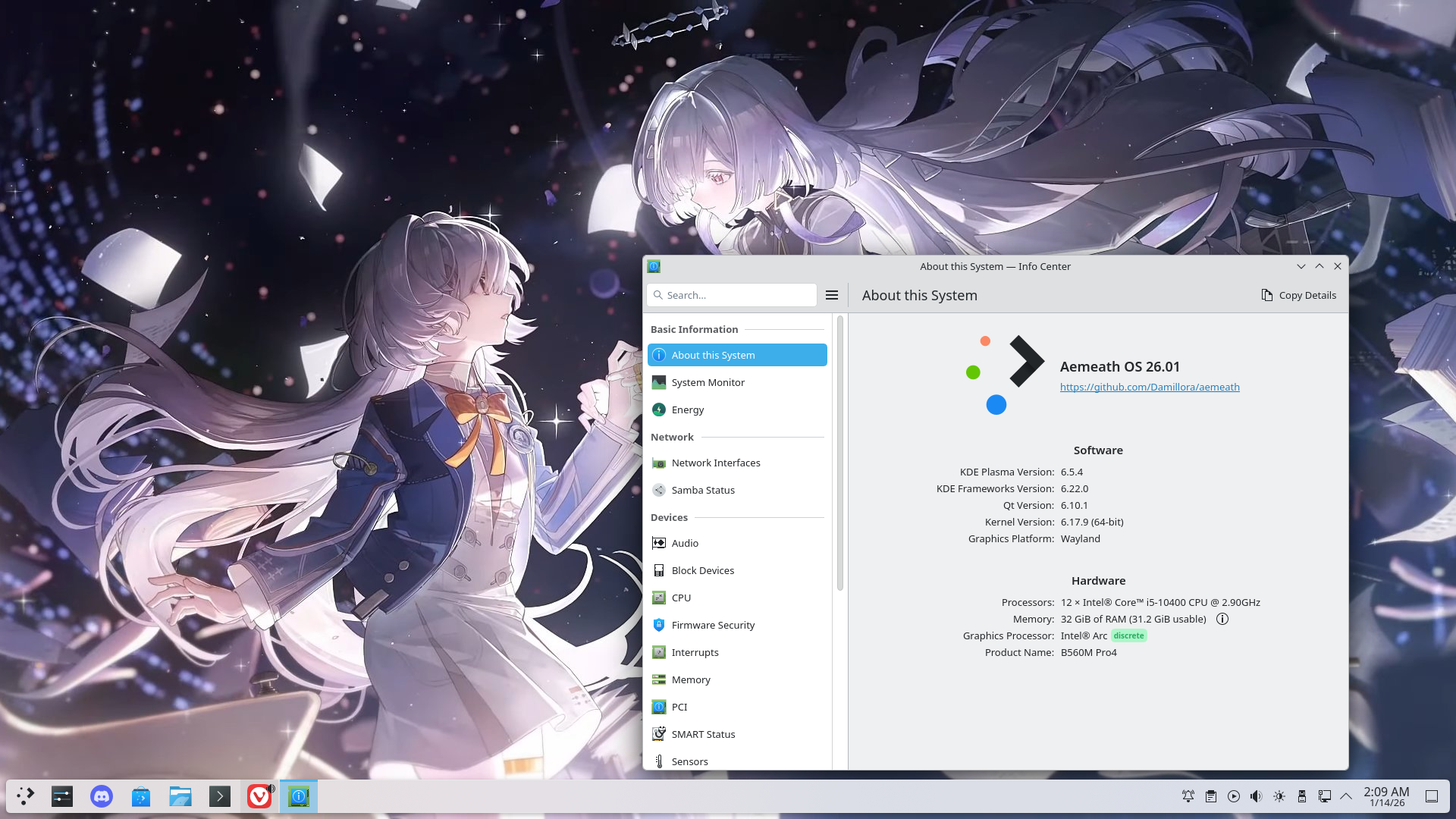The width and height of the screenshot is (1456, 819).
Task: Open the Energy page
Action: (x=737, y=409)
